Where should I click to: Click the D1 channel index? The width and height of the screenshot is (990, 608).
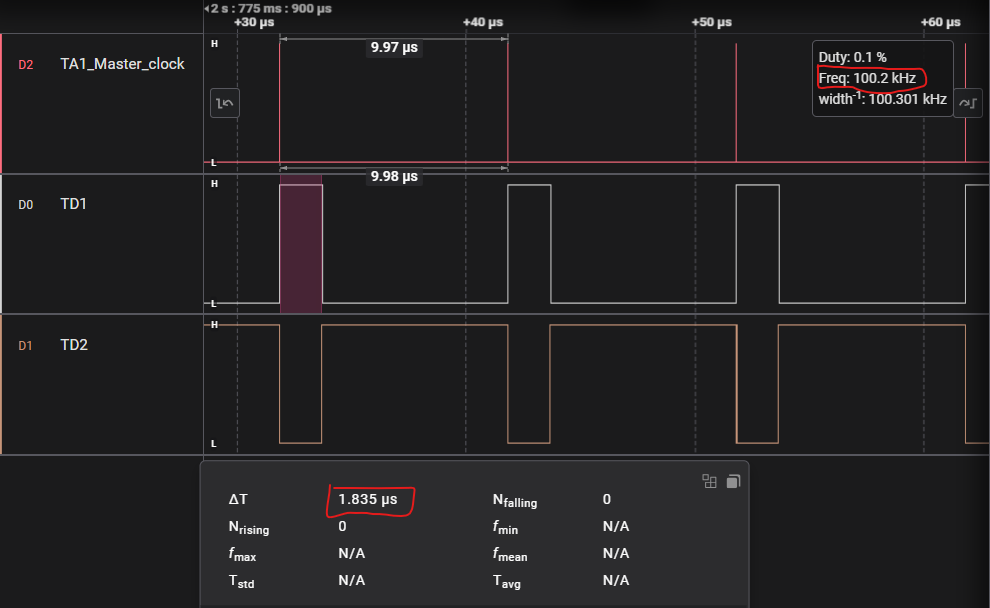click(25, 346)
